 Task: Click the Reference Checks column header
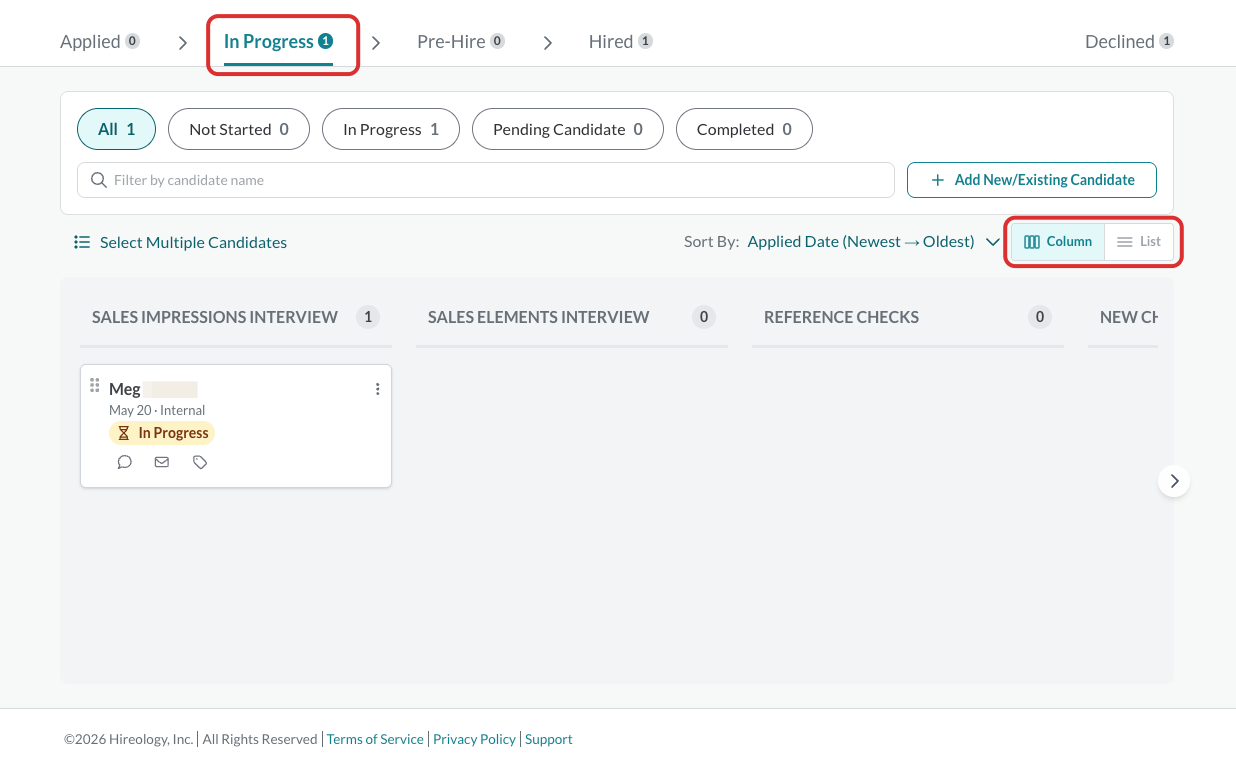841,317
